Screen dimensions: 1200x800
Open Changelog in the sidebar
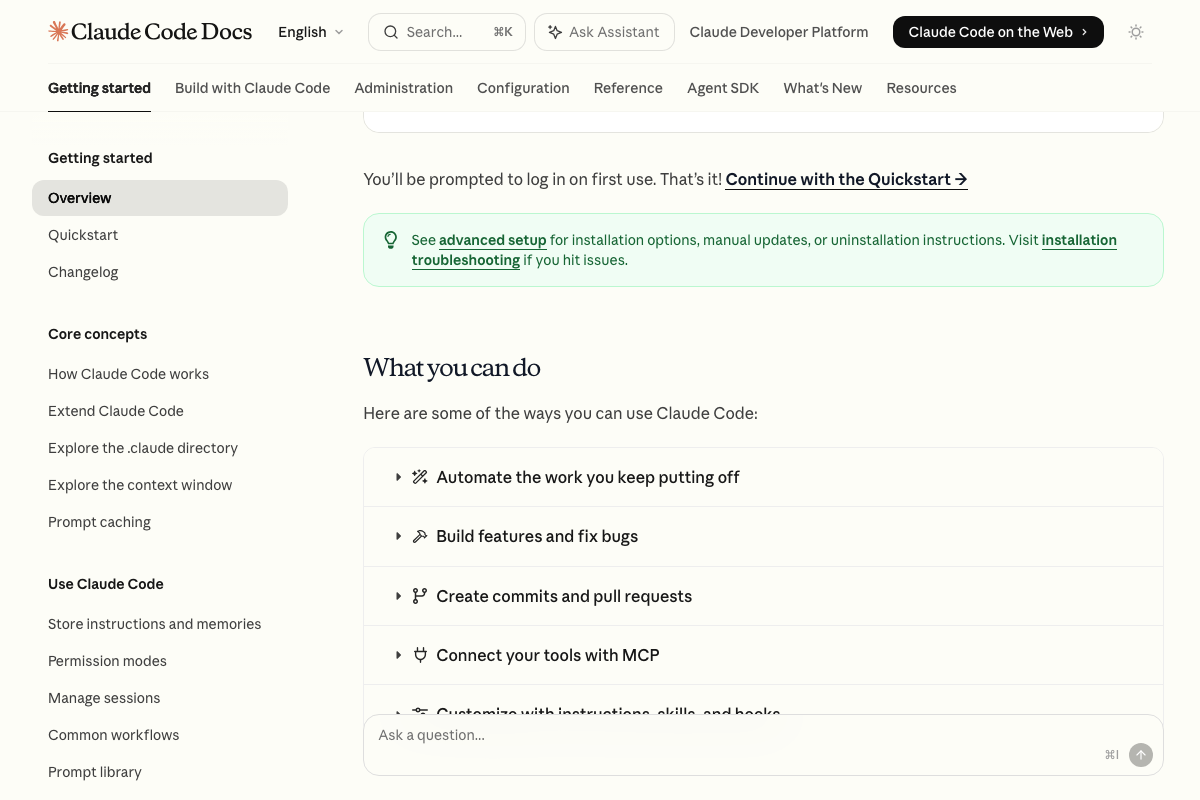click(x=83, y=272)
